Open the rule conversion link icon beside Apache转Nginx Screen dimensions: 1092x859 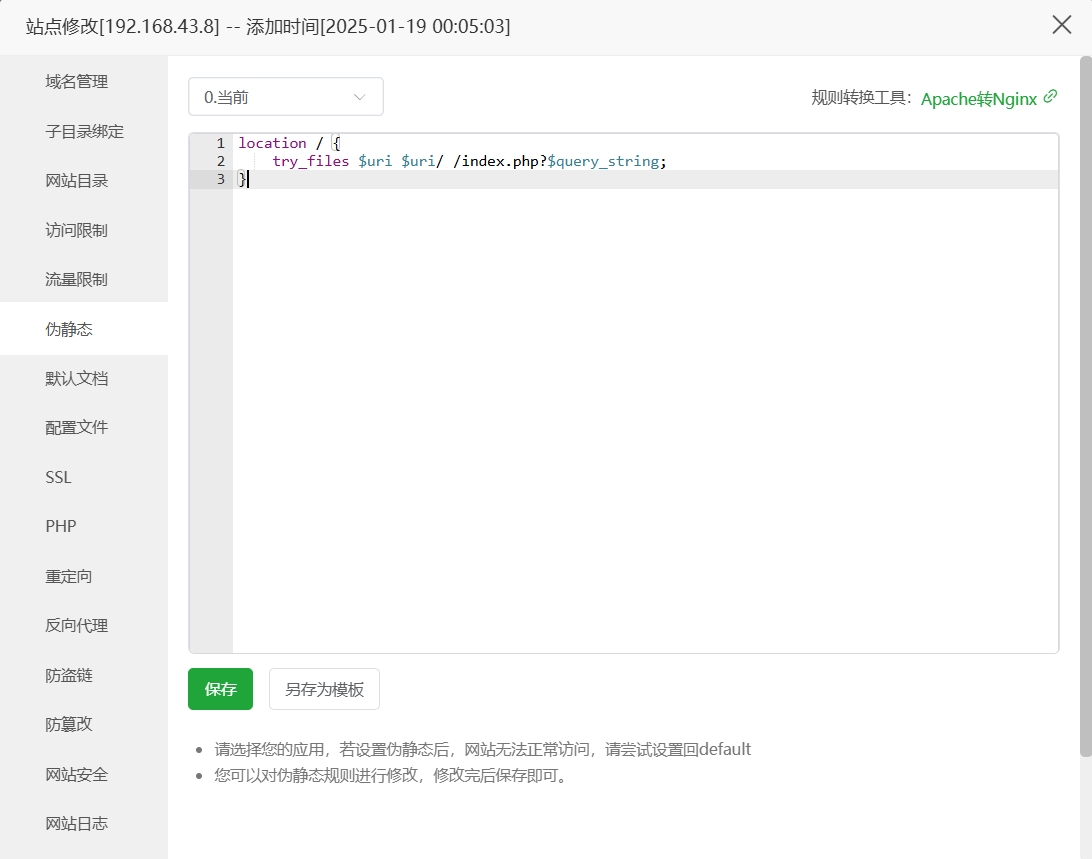1049,98
